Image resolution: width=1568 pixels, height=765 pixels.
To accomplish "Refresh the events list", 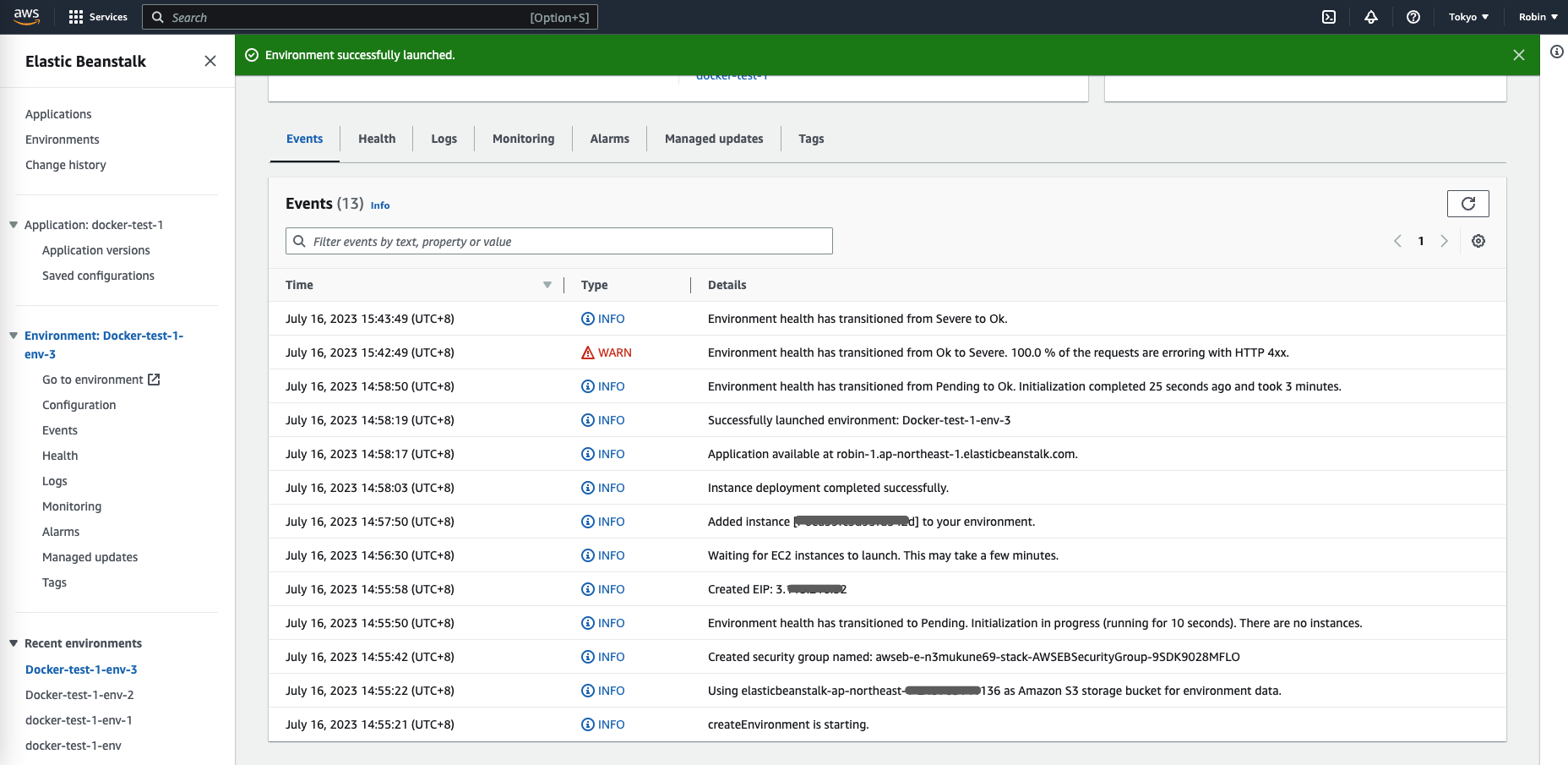I will coord(1467,204).
